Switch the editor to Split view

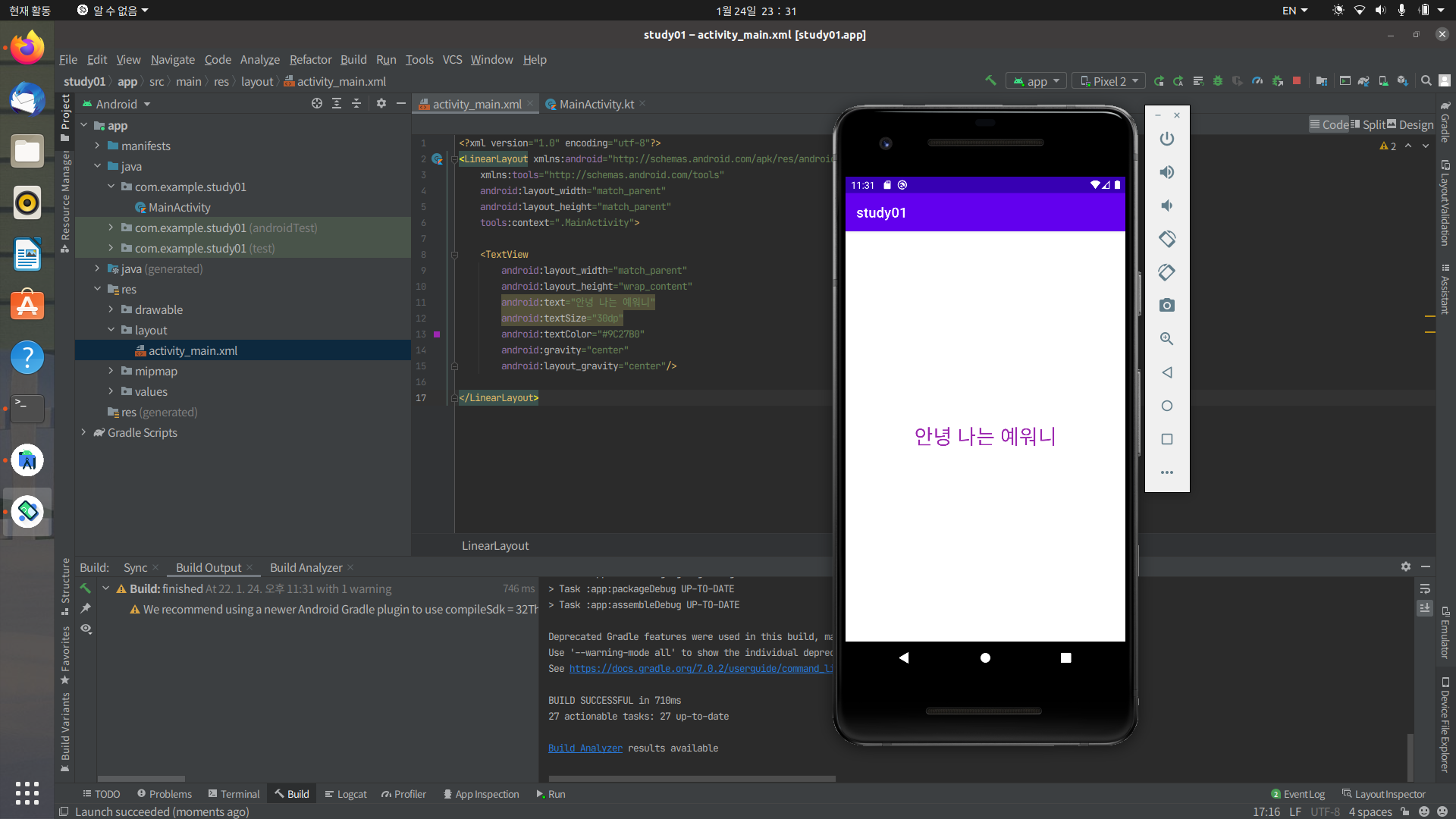tap(1368, 124)
